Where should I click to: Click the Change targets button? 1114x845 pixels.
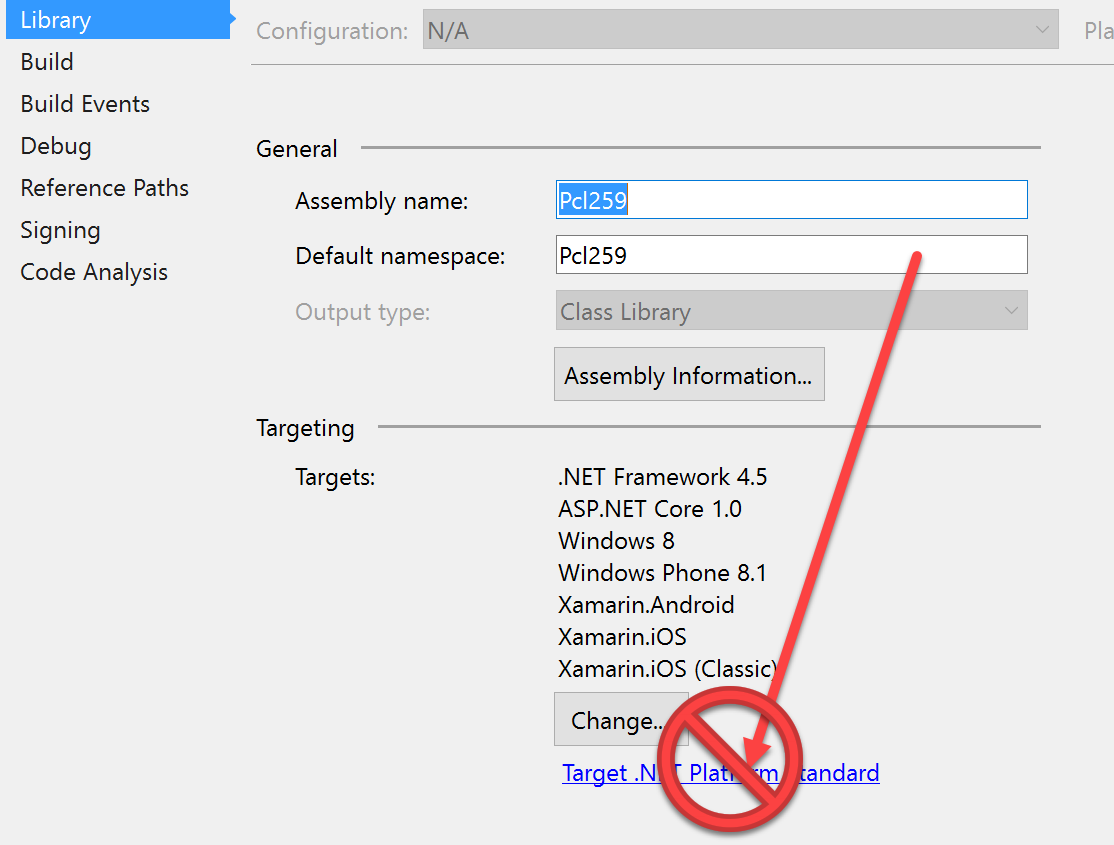[621, 719]
